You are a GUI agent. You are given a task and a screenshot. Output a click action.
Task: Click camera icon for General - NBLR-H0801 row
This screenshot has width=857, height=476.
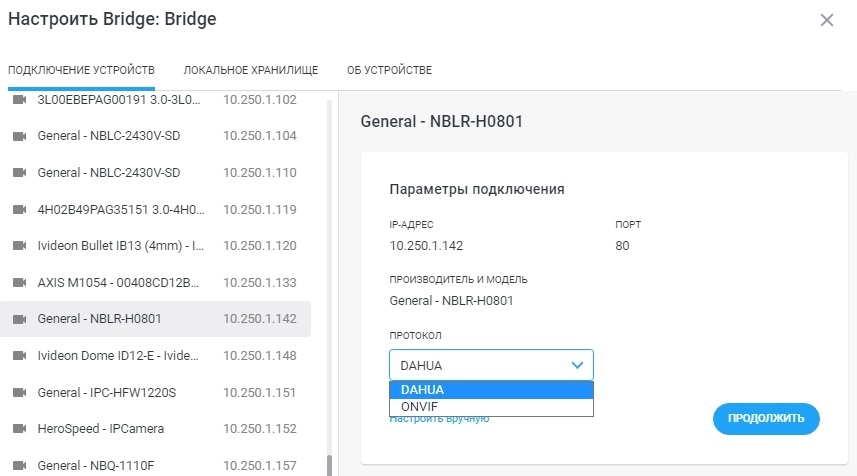20,319
